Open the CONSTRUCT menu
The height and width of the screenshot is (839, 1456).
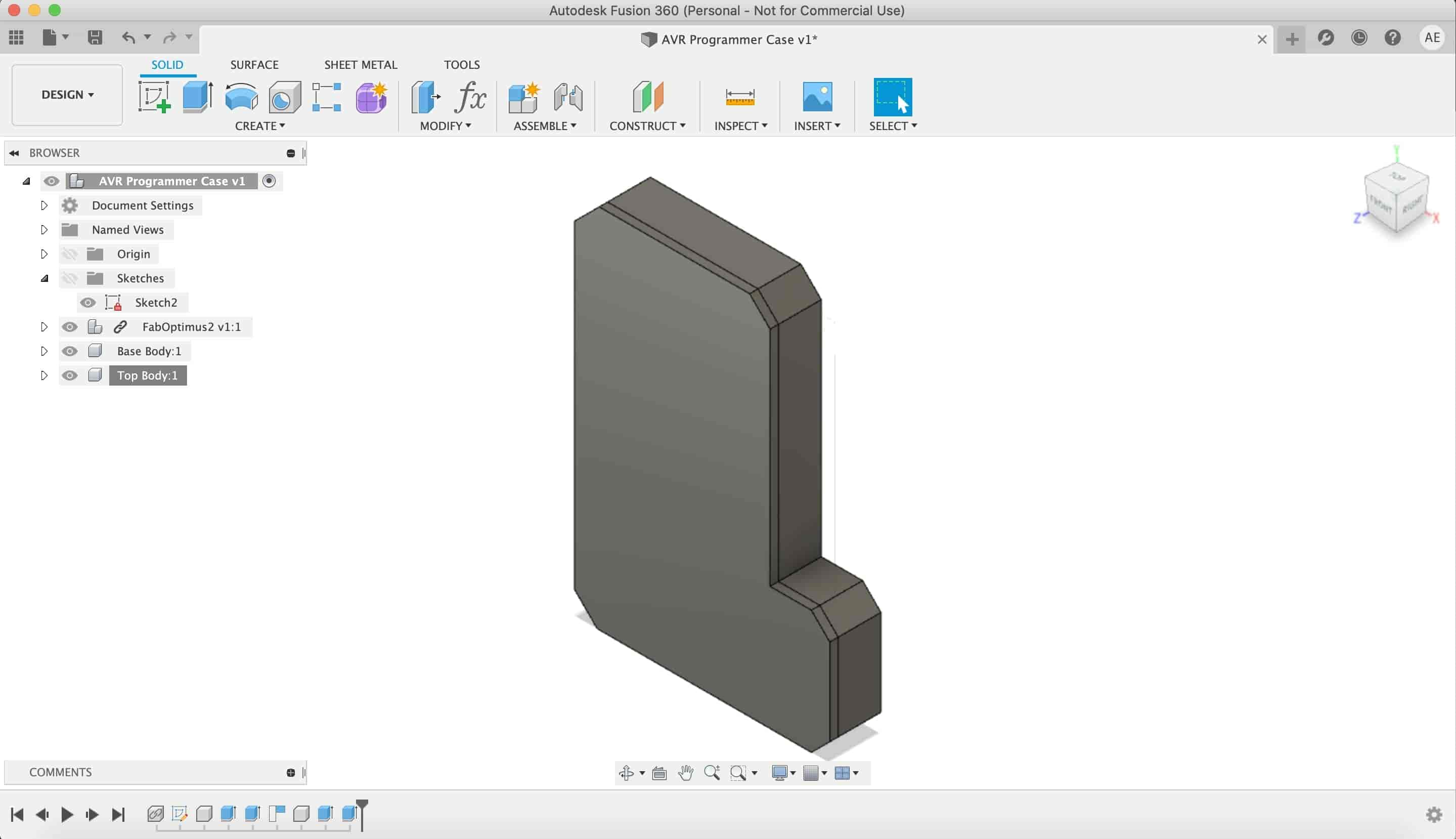(647, 125)
